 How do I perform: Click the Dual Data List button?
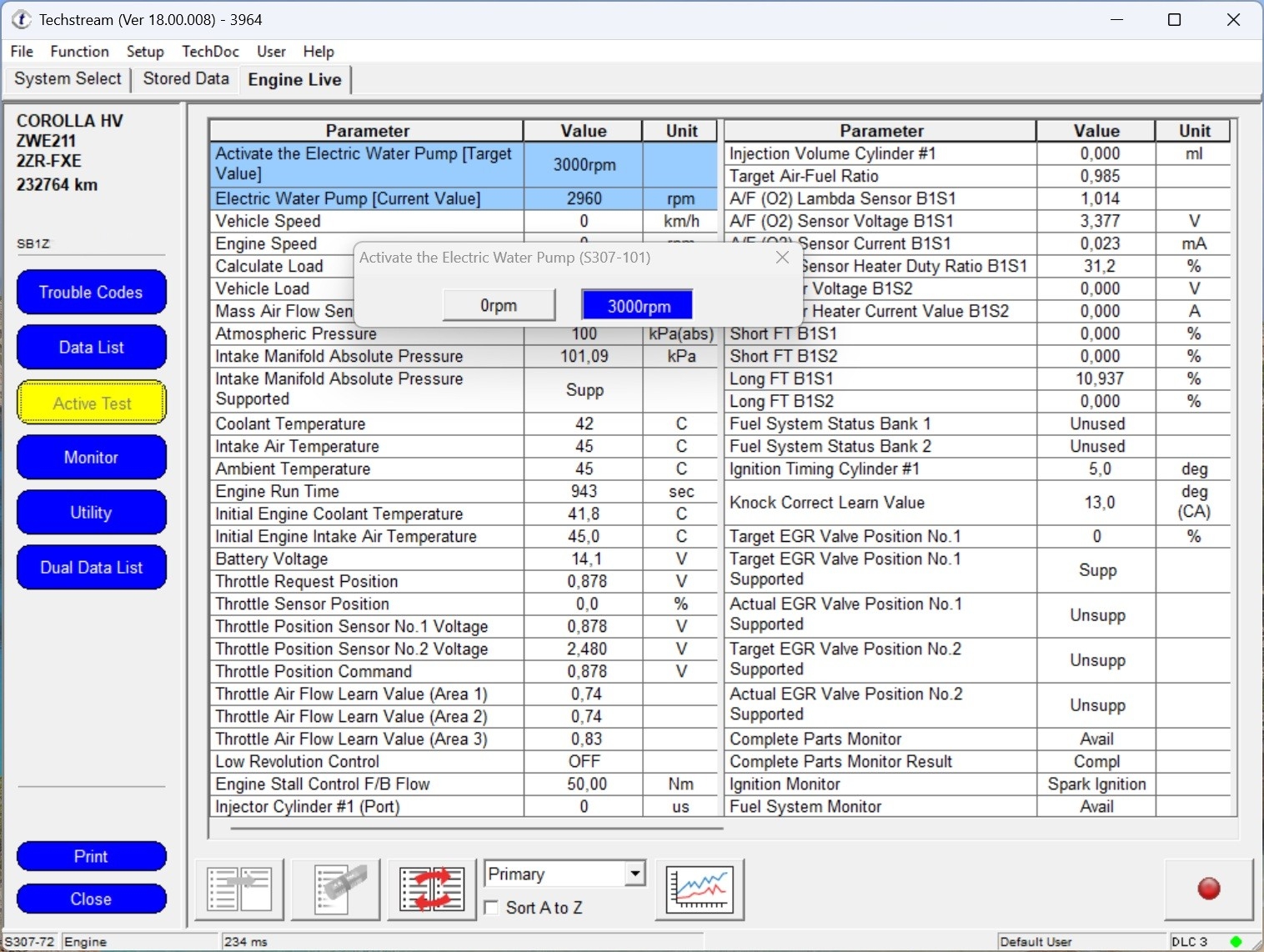coord(91,568)
